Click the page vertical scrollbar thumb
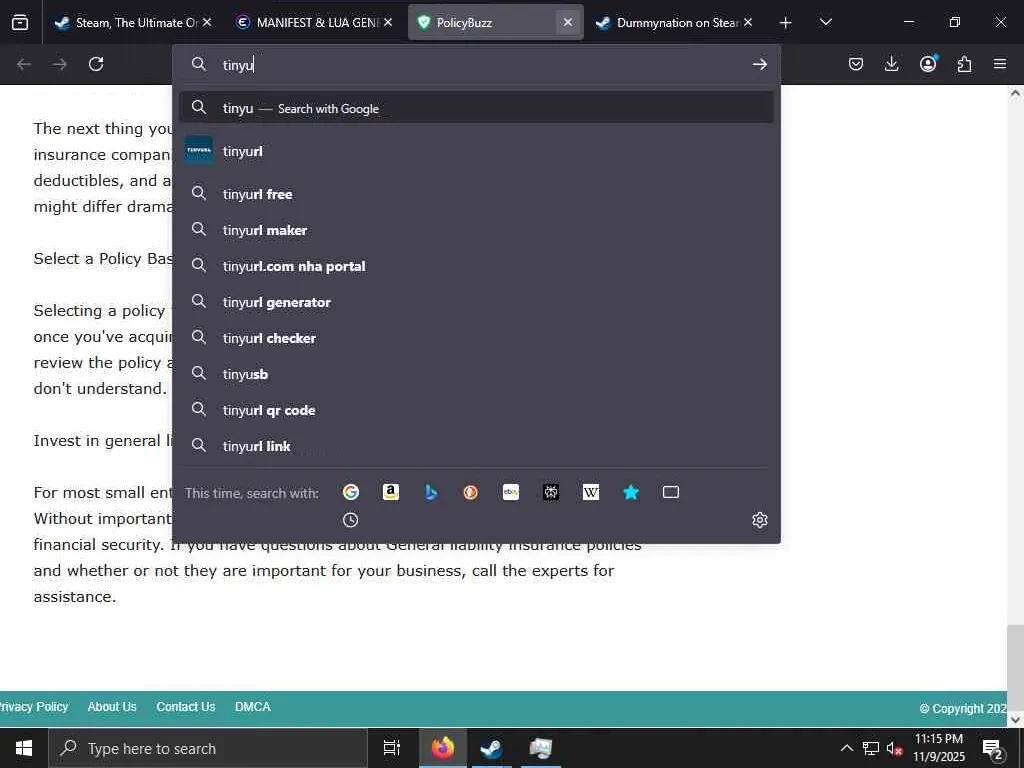The height and width of the screenshot is (768, 1024). click(1015, 667)
